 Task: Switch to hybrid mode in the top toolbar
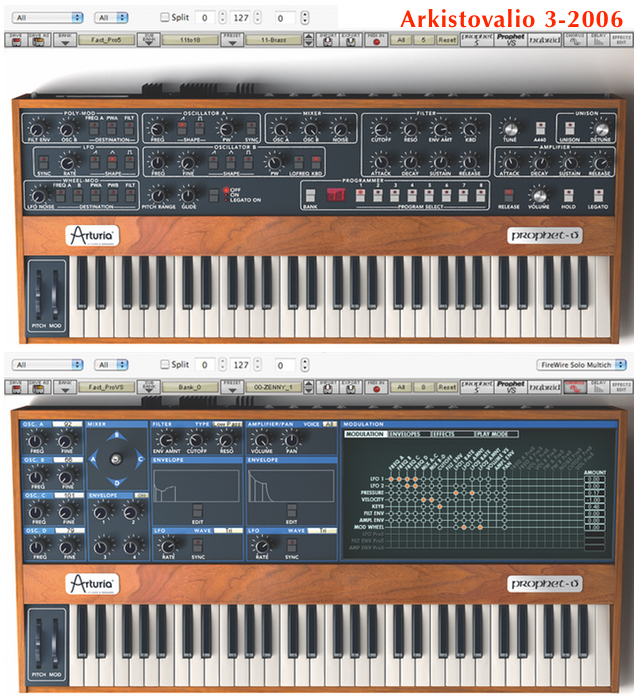(544, 40)
